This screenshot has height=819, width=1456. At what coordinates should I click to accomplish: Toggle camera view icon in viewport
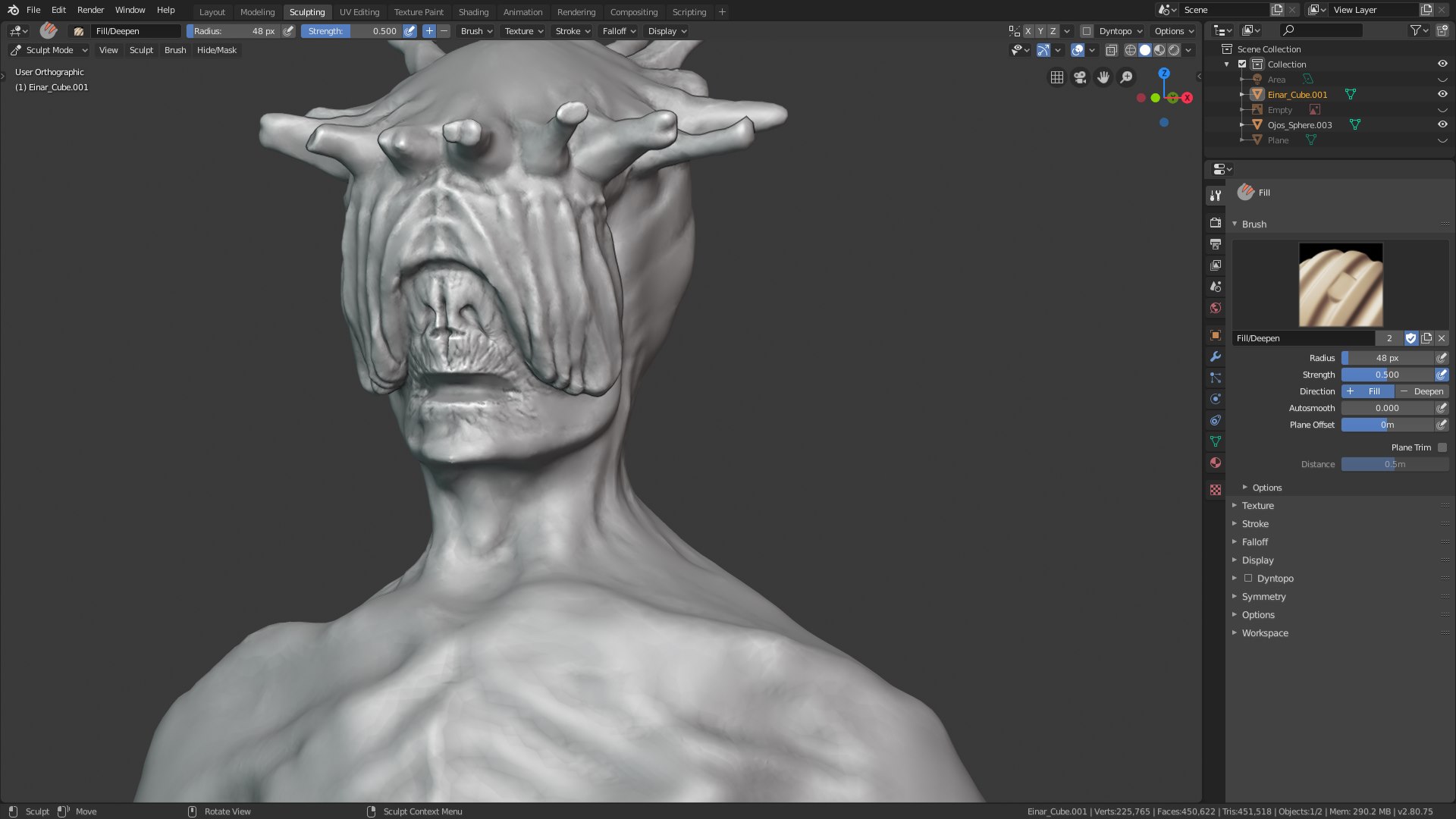[1080, 77]
